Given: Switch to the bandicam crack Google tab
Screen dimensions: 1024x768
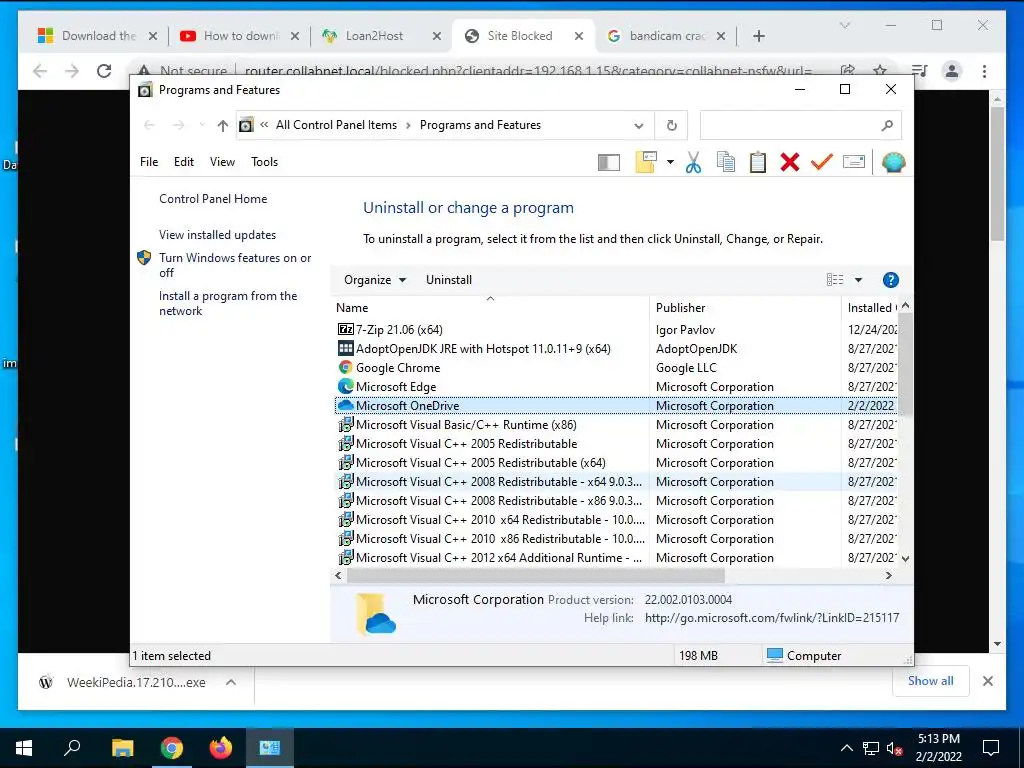Looking at the screenshot, I should click(x=665, y=36).
